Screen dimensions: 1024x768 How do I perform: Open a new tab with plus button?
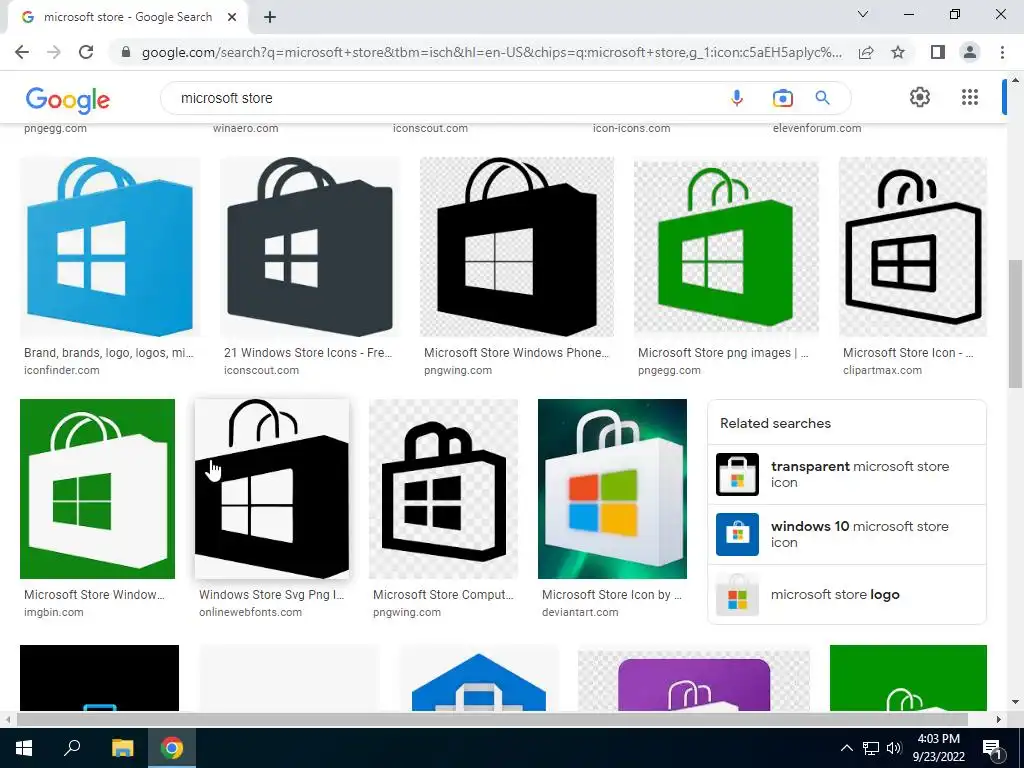270,17
